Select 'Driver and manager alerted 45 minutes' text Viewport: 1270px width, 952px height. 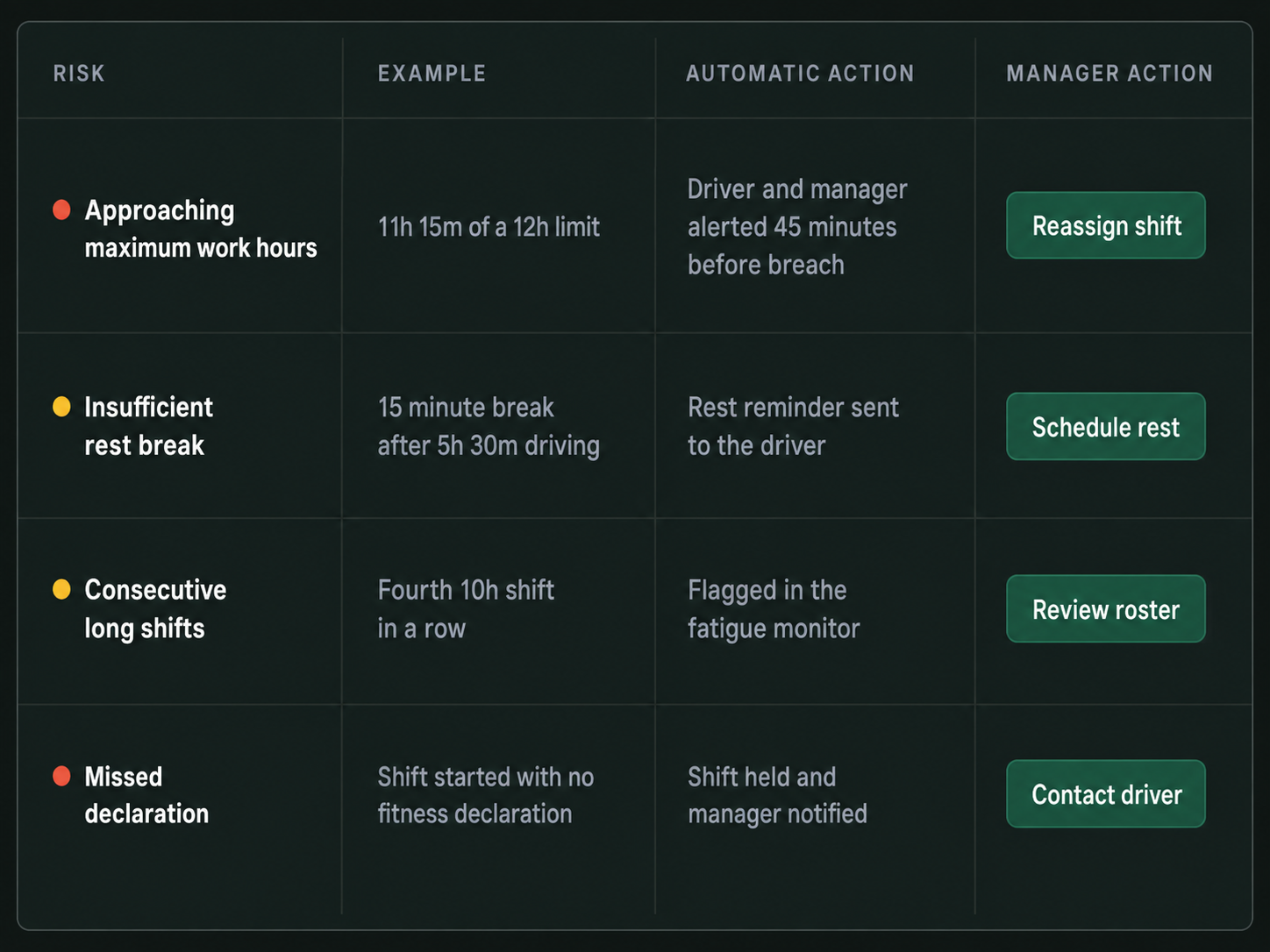tap(797, 208)
